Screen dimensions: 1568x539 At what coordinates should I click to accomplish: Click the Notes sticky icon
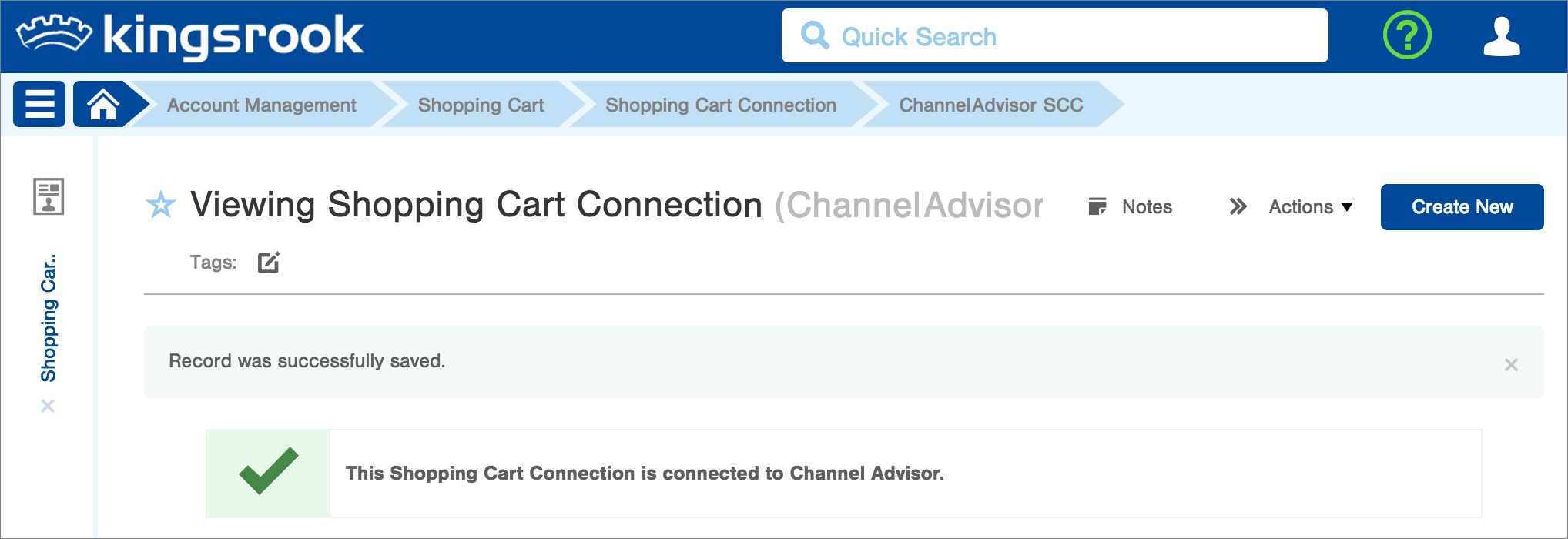pyautogui.click(x=1097, y=206)
